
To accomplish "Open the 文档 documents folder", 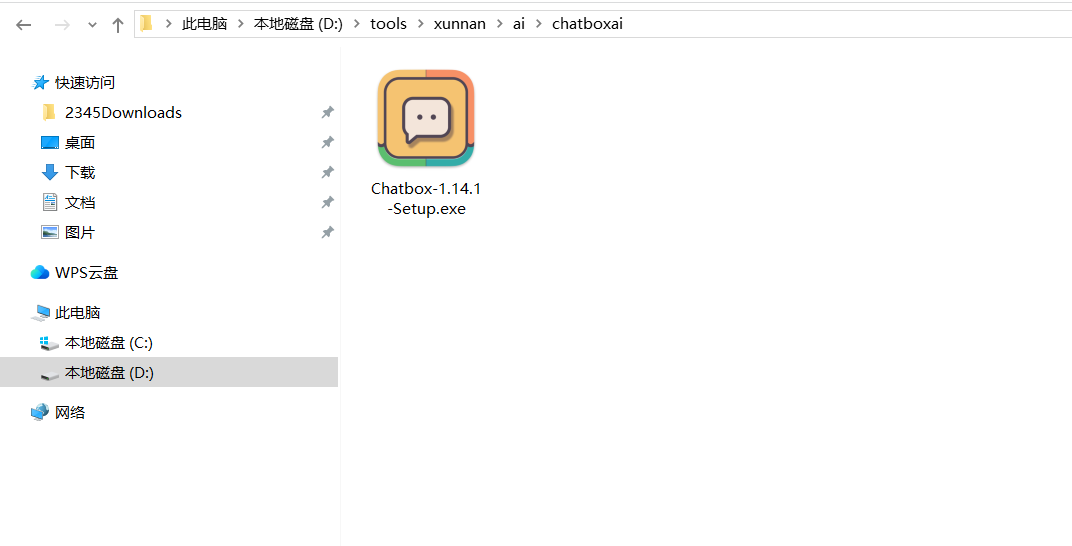I will pyautogui.click(x=79, y=203).
